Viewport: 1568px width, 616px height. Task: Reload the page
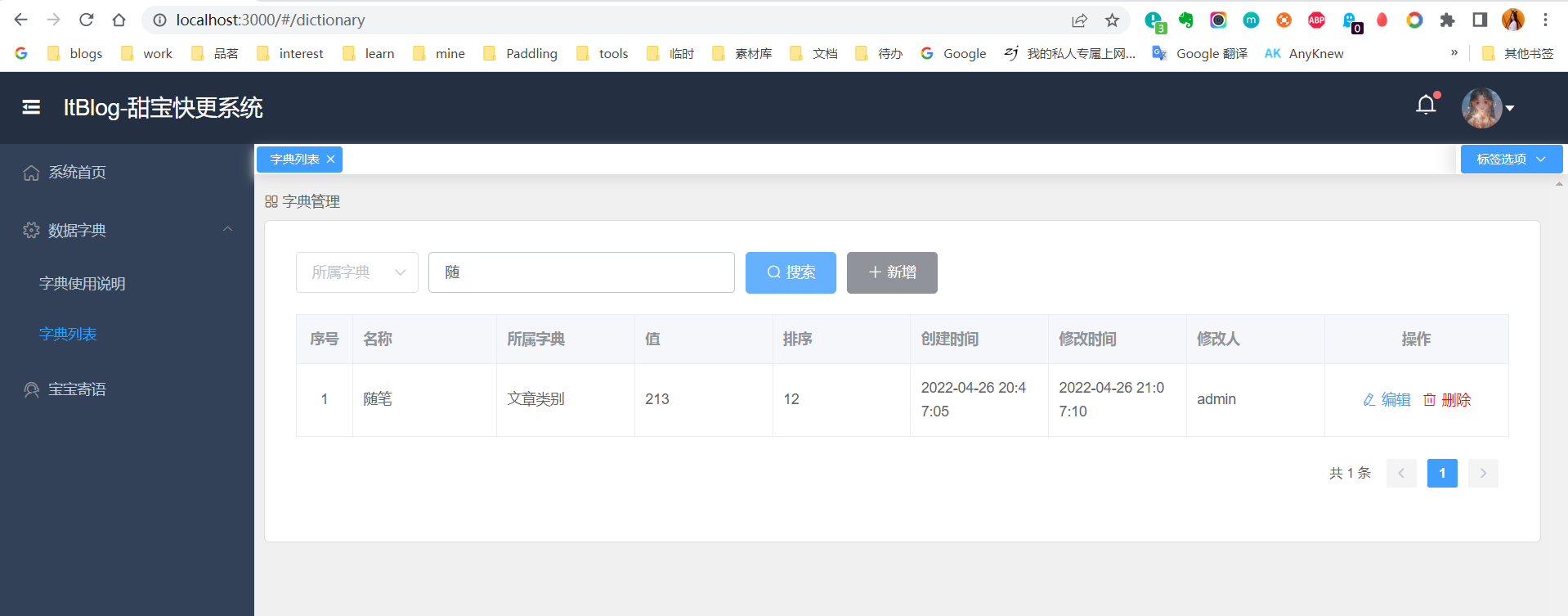click(x=87, y=20)
